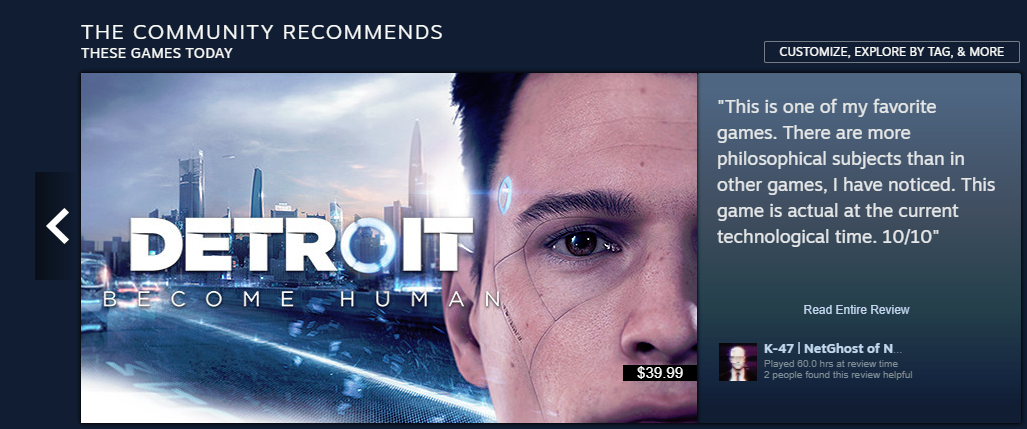This screenshot has width=1027, height=429.
Task: Select the These Games Today subheading
Action: (x=157, y=53)
